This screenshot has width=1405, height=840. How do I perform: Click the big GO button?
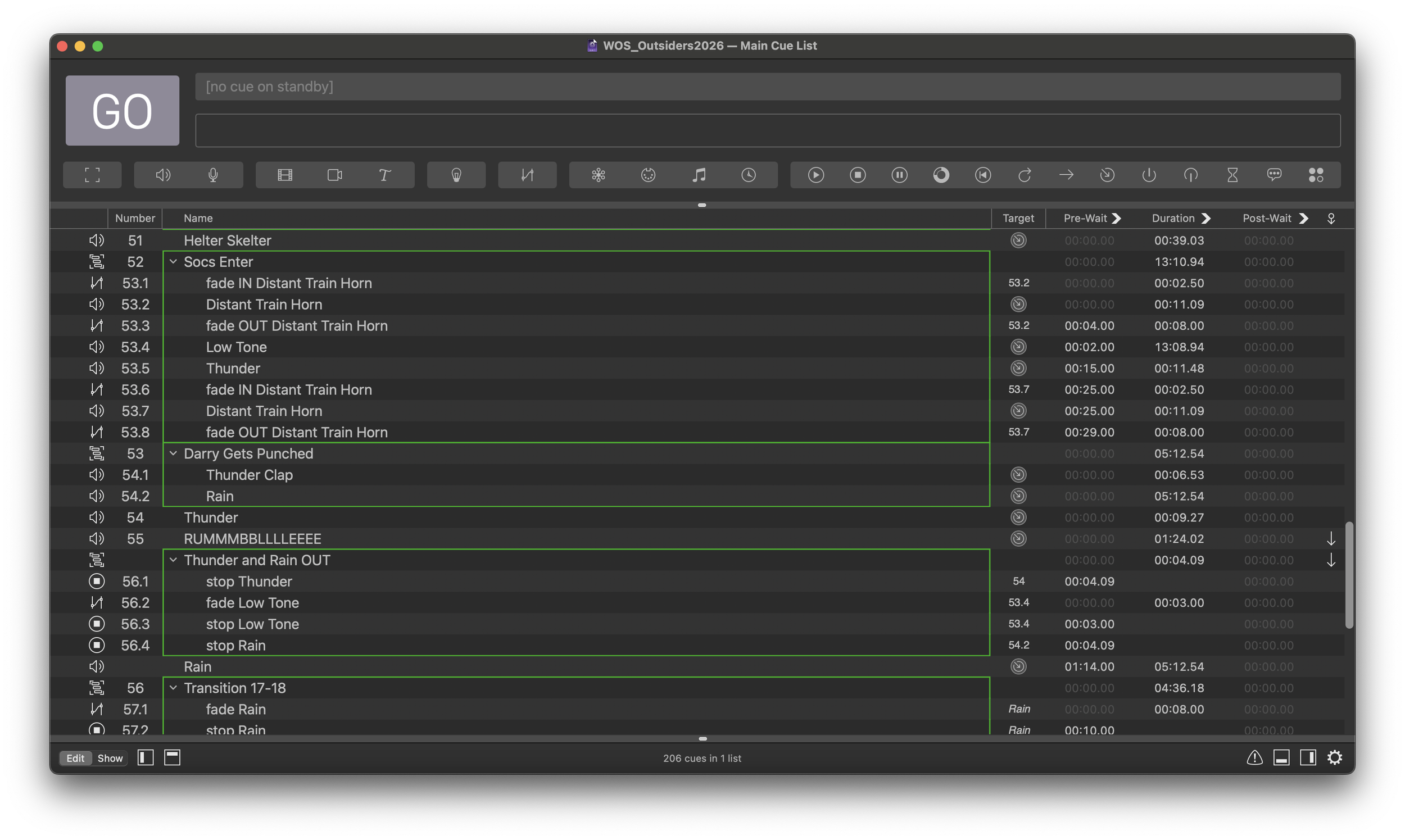(x=123, y=110)
